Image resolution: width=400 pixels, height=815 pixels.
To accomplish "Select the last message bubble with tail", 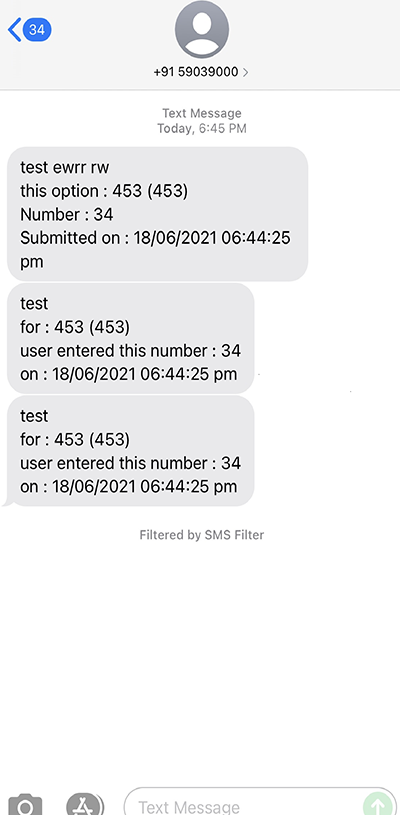I will (x=129, y=451).
